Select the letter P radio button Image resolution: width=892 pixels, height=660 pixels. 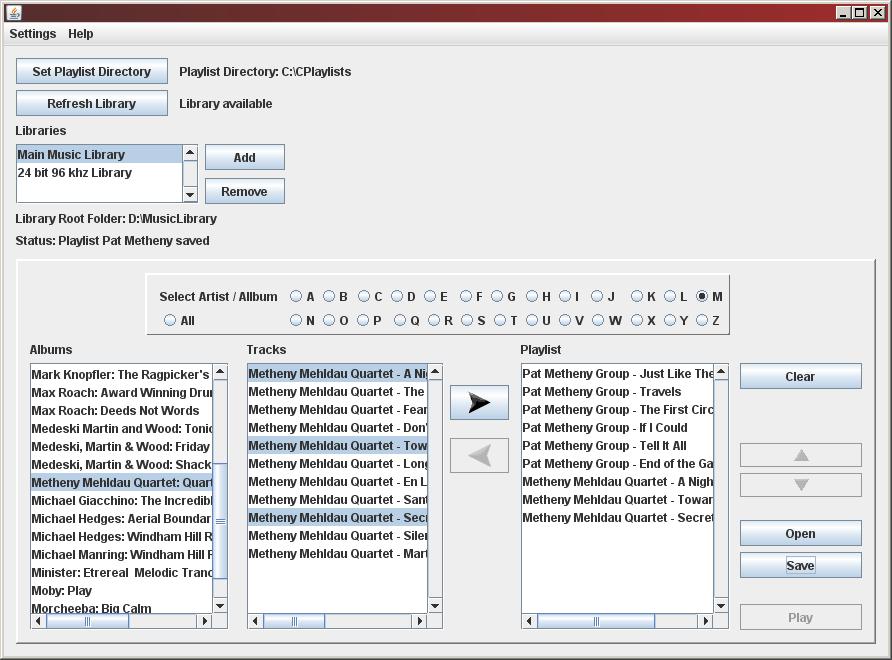click(x=363, y=320)
